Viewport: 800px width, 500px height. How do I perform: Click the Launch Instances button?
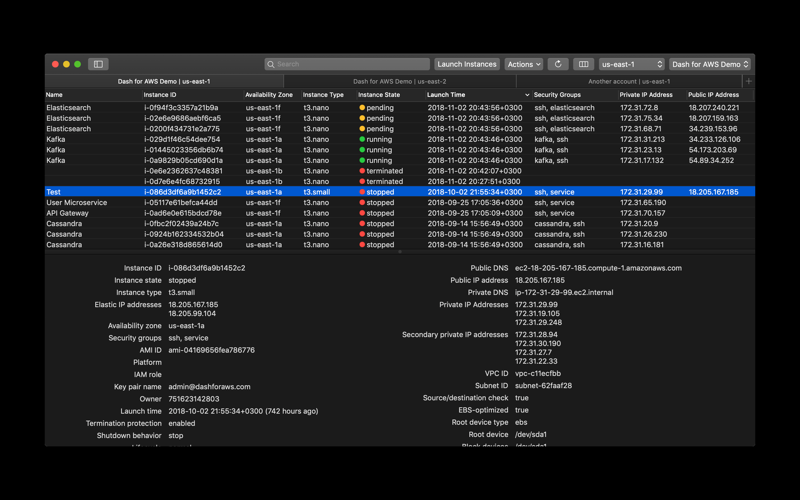tap(467, 64)
